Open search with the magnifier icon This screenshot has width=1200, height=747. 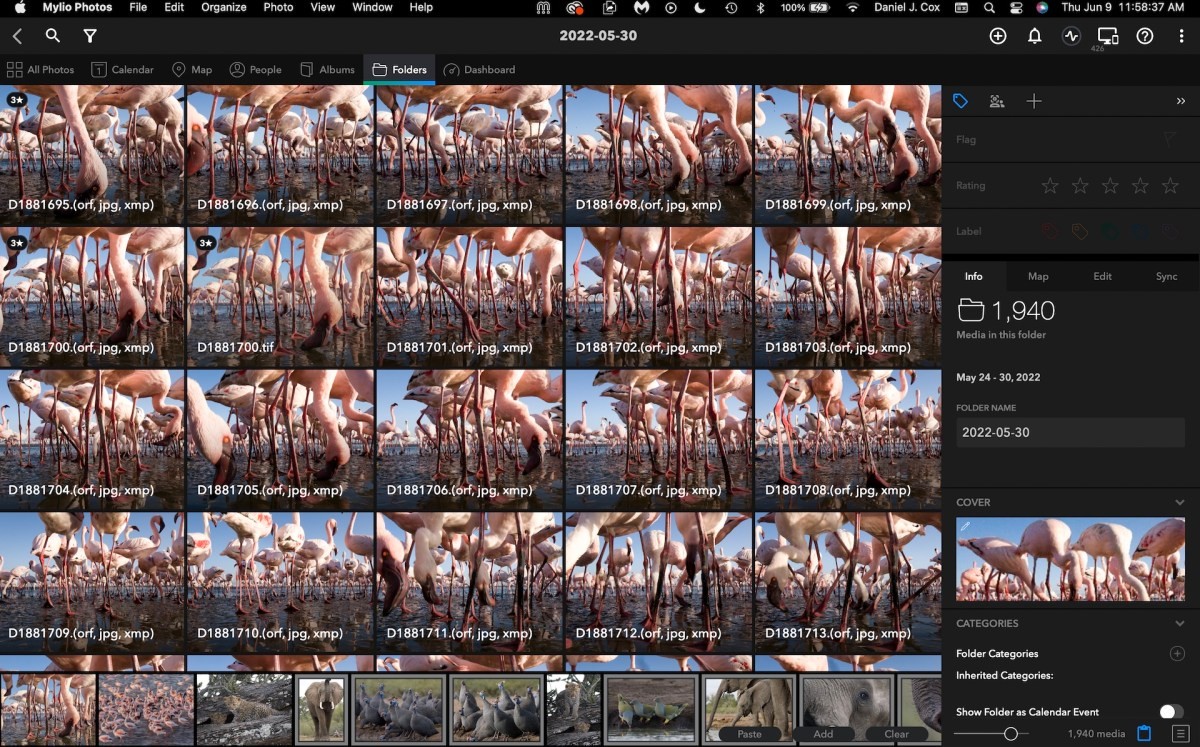point(53,36)
